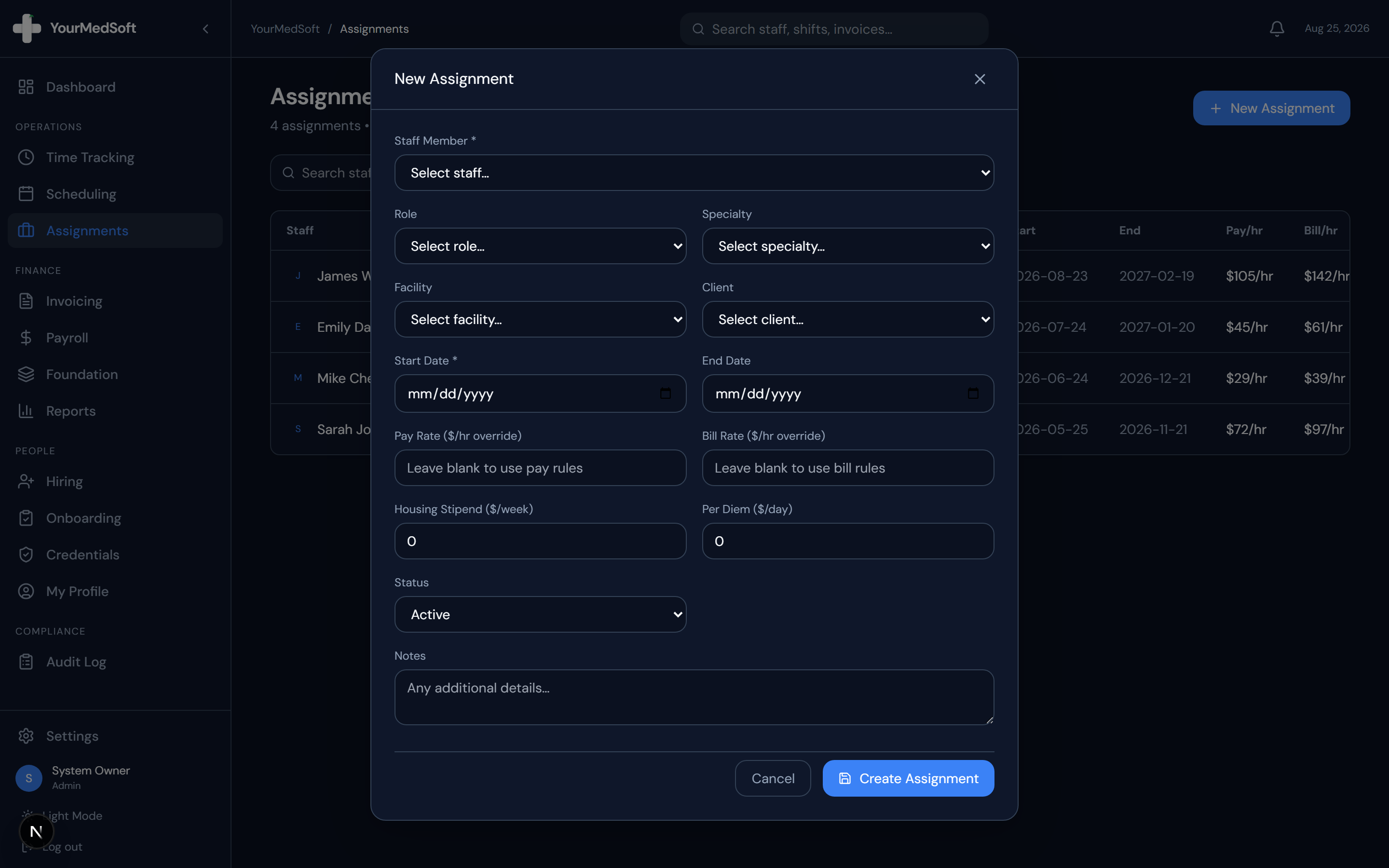This screenshot has height=868, width=1389.
Task: Open Time Tracking clock icon
Action: [x=26, y=157]
